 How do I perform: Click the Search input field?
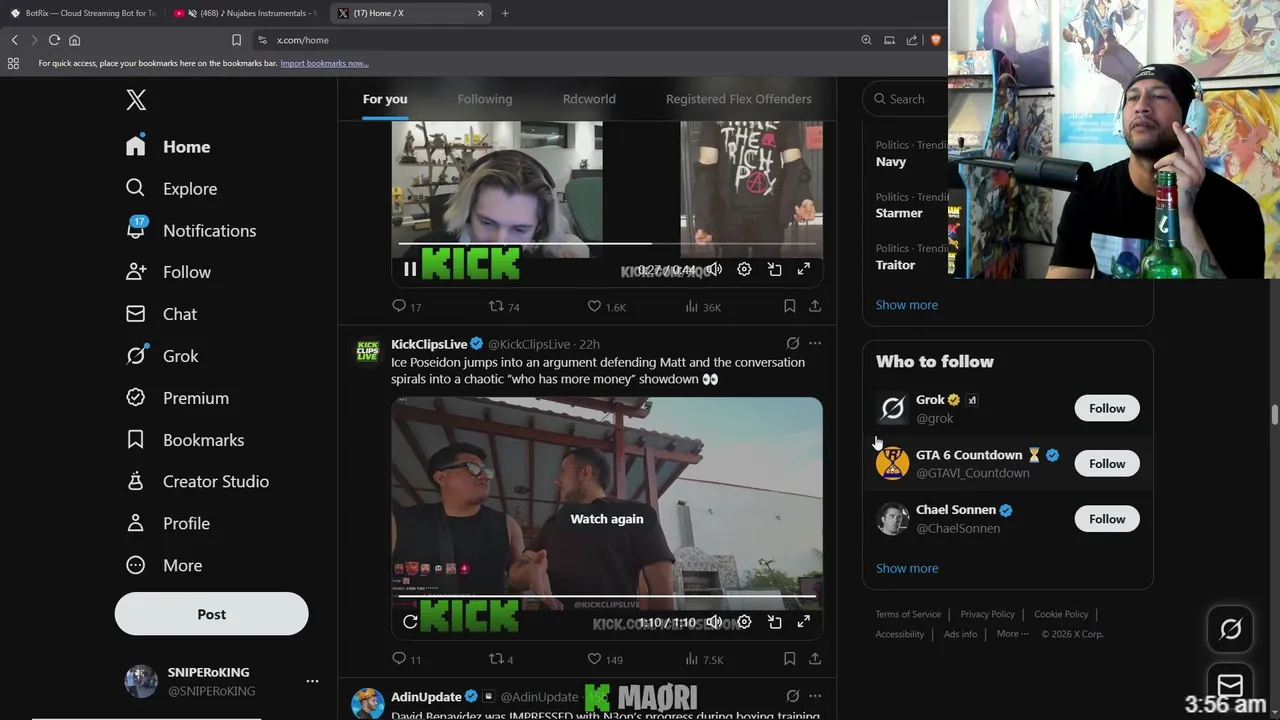point(905,99)
